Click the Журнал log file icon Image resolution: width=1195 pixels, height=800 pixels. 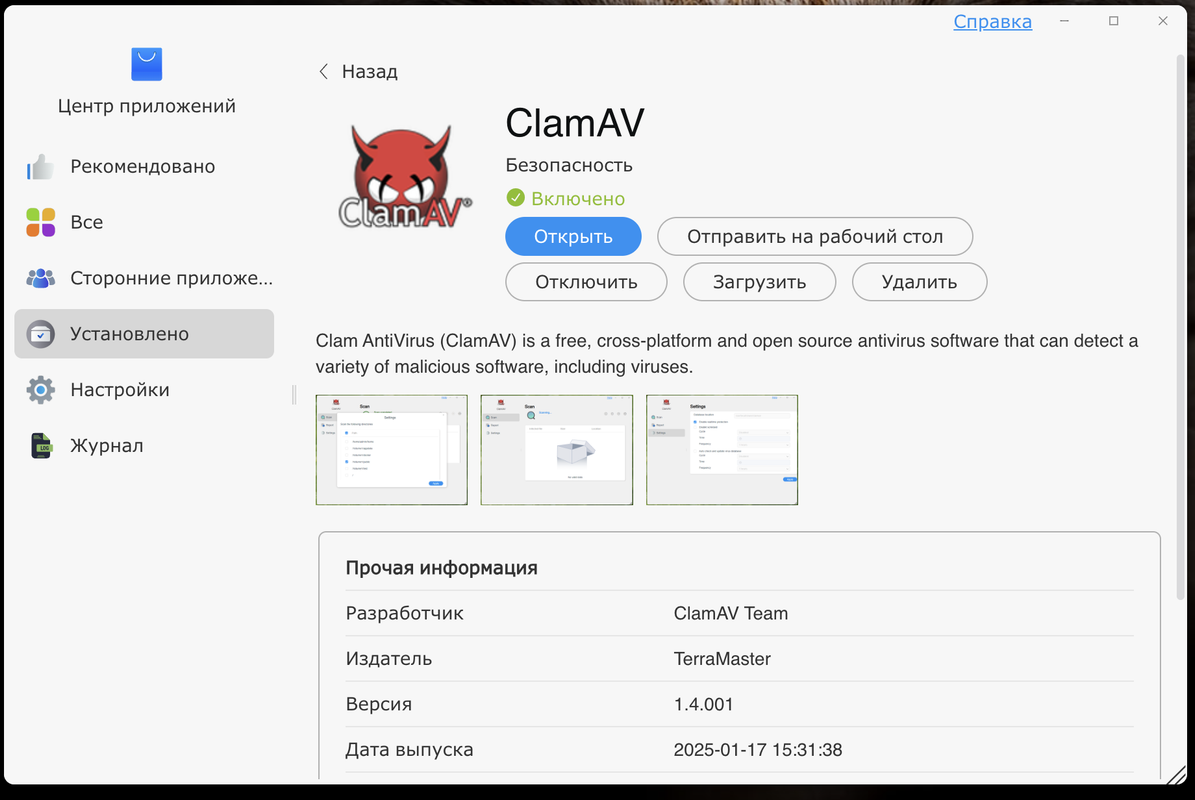tap(41, 446)
